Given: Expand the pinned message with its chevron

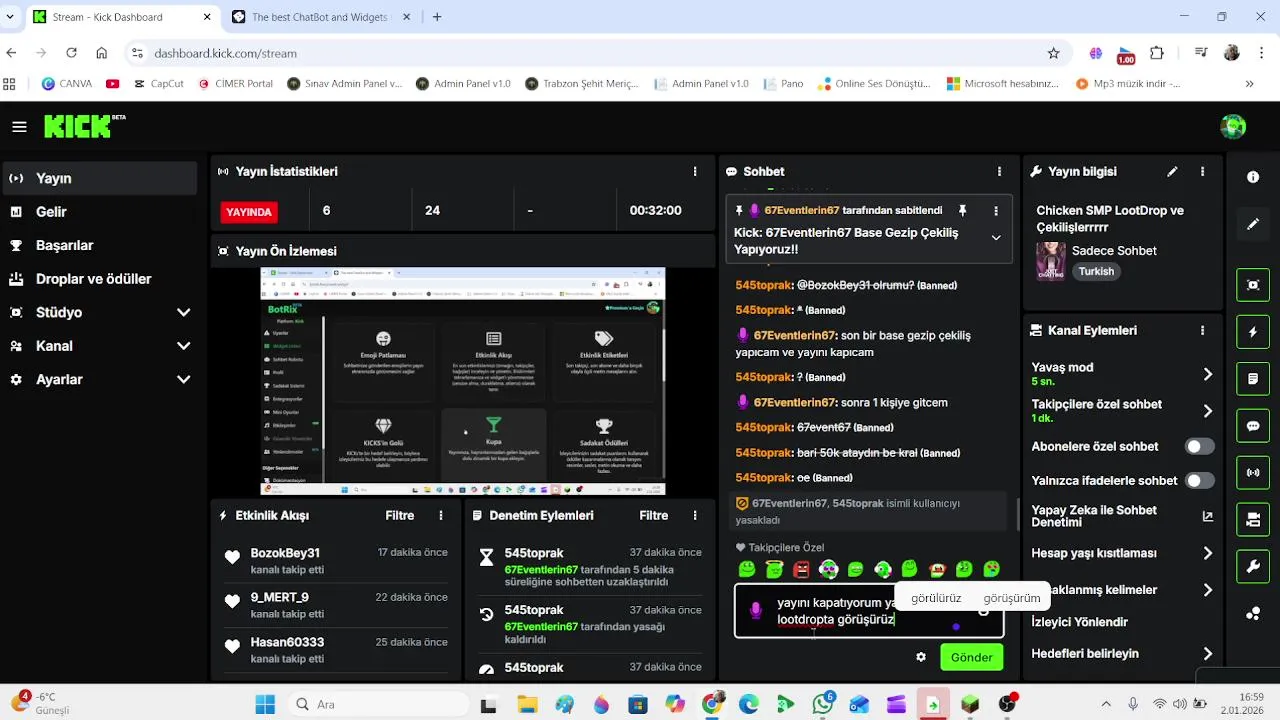Looking at the screenshot, I should [996, 238].
